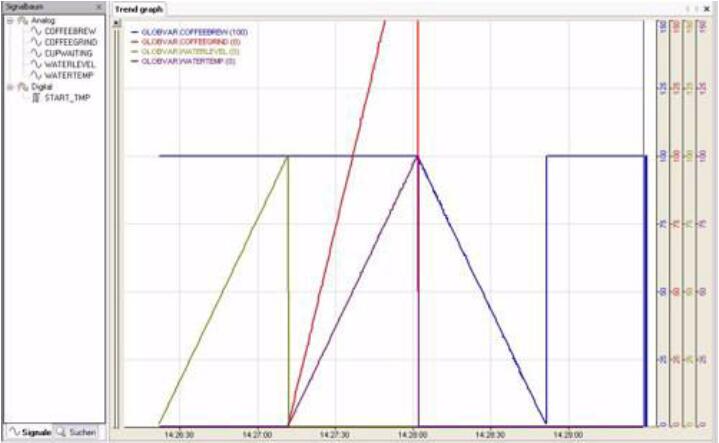This screenshot has width=719, height=443.
Task: Open the Signale tab
Action: (x=30, y=432)
